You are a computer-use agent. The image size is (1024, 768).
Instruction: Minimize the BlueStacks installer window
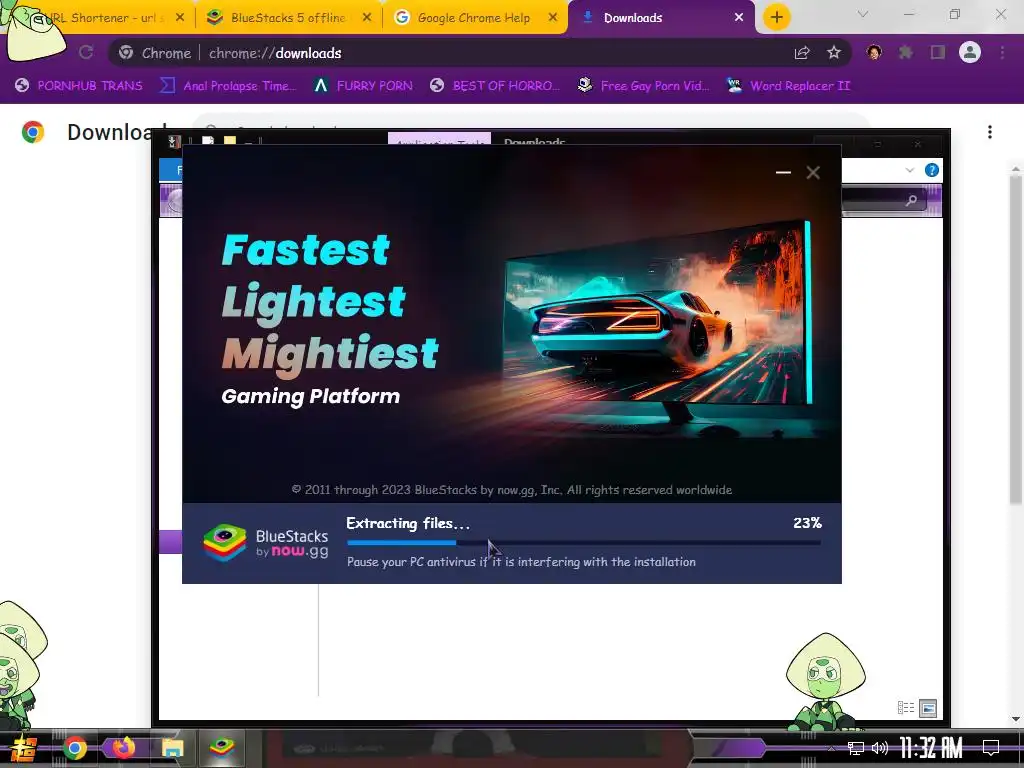(x=784, y=172)
